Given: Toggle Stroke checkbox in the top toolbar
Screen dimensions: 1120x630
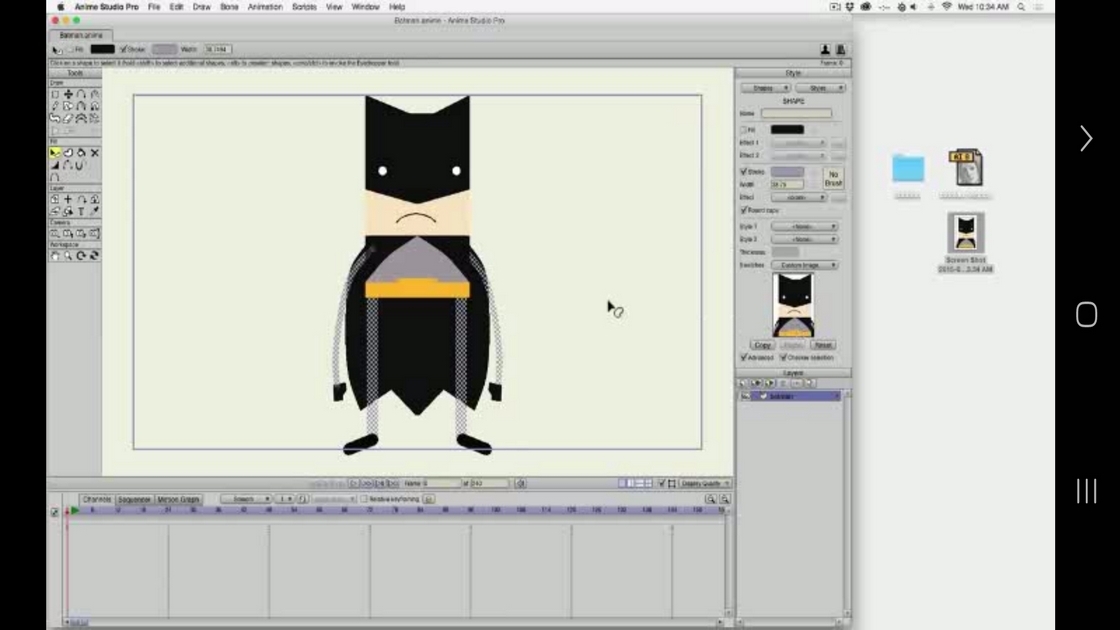Looking at the screenshot, I should coord(123,49).
